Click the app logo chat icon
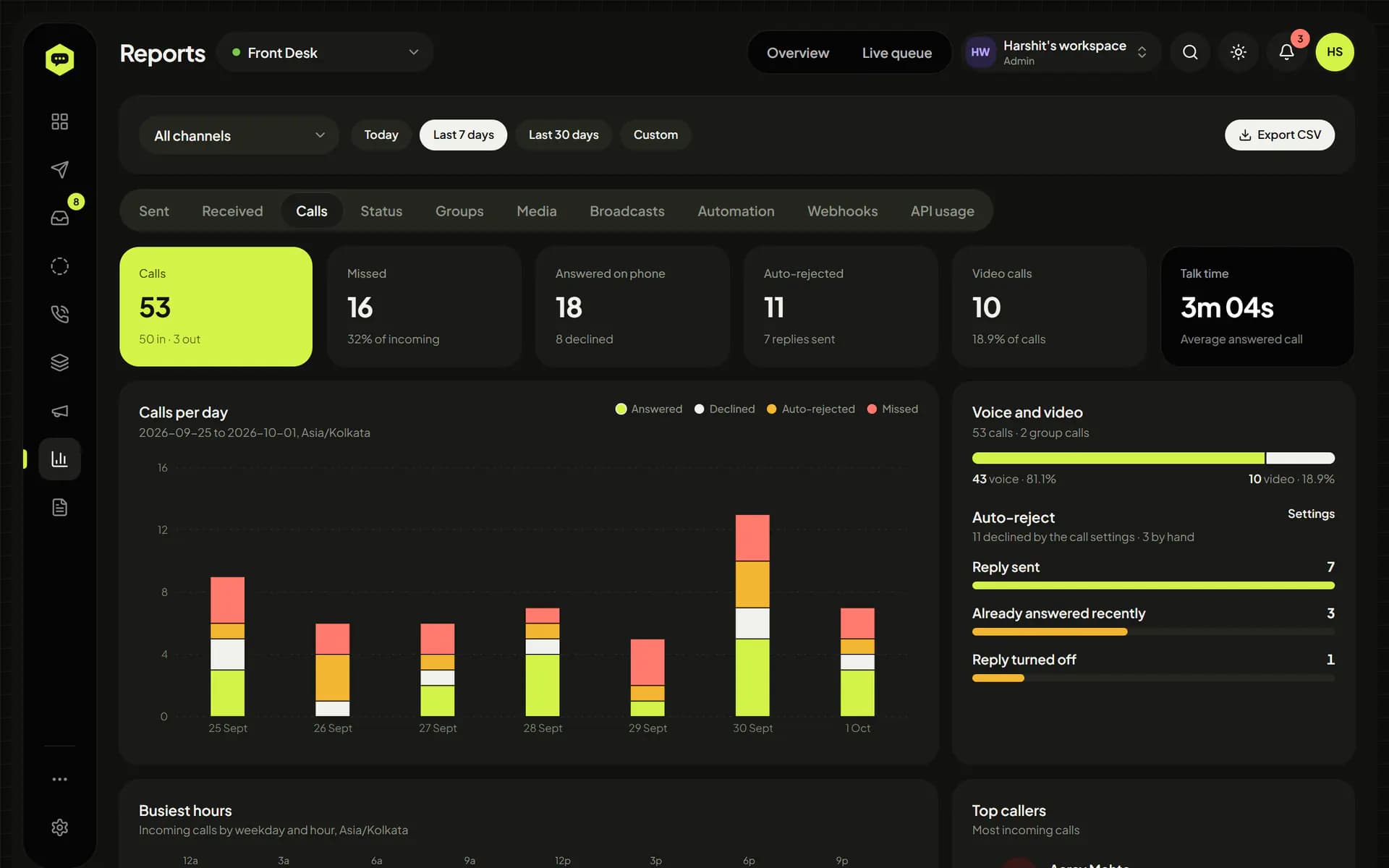 [59, 59]
